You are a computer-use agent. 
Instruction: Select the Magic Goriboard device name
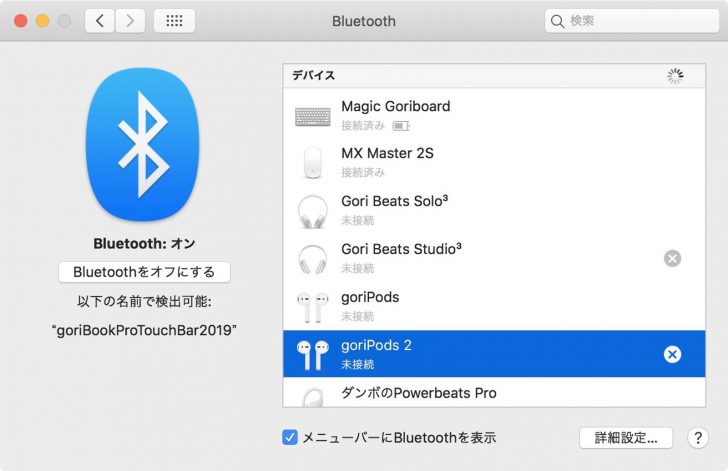[x=396, y=106]
